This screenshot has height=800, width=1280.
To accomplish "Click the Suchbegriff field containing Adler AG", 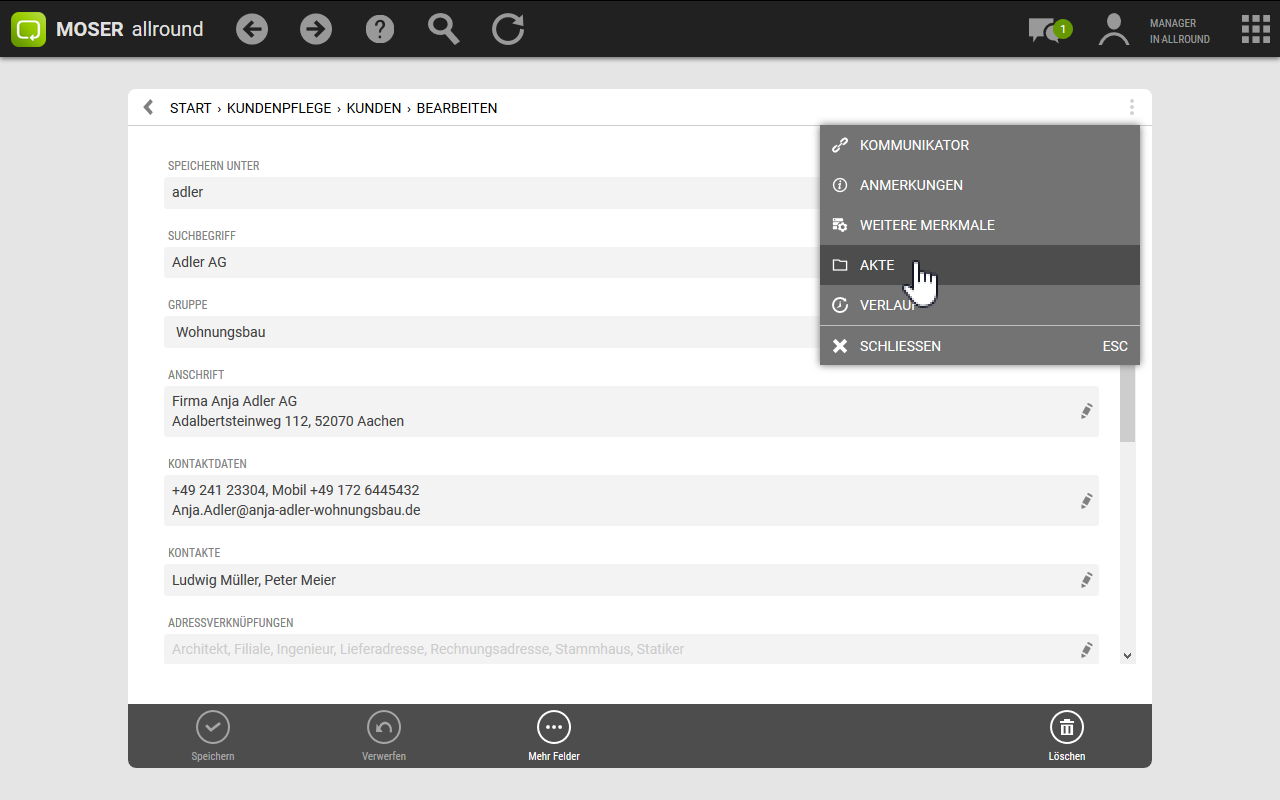I will 490,262.
